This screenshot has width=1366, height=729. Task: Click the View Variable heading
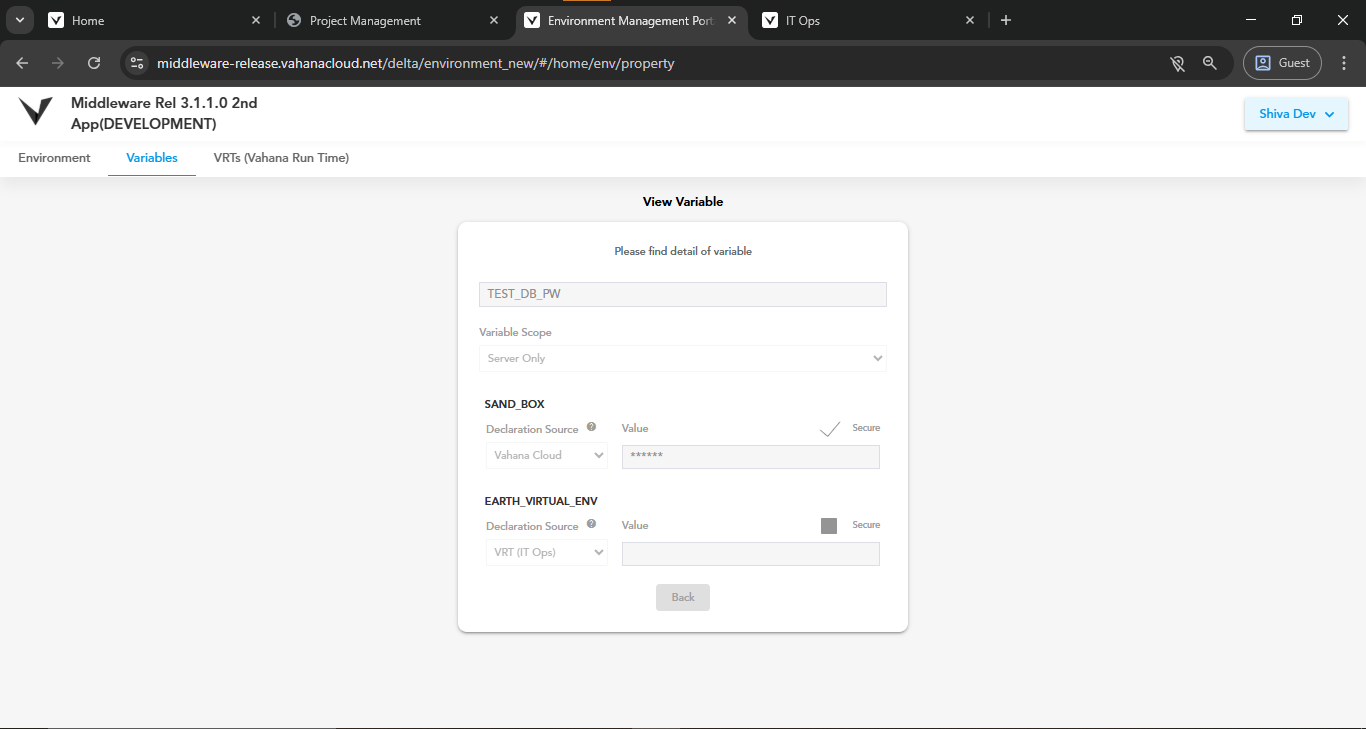coord(683,201)
